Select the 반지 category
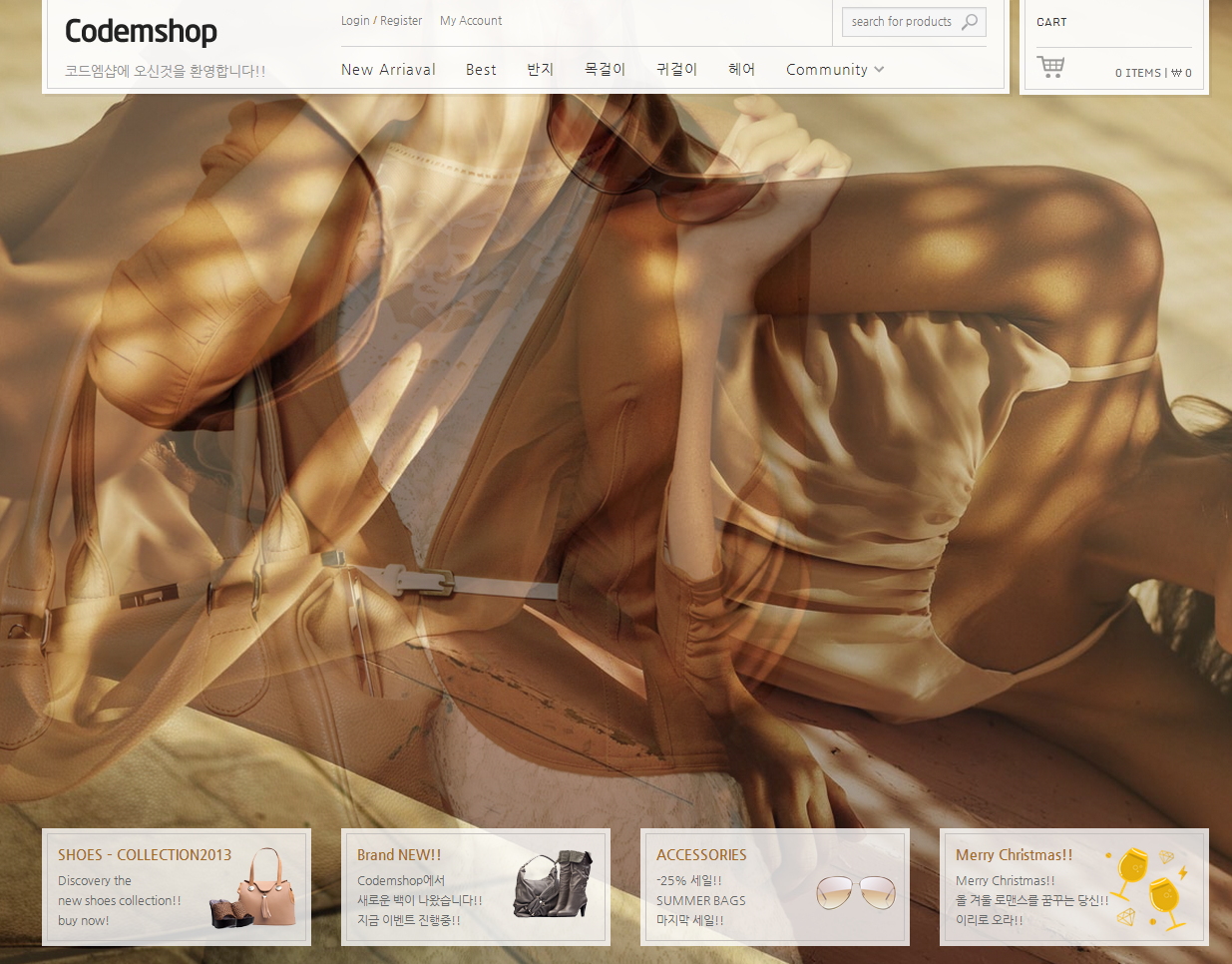The height and width of the screenshot is (964, 1232). coord(541,69)
